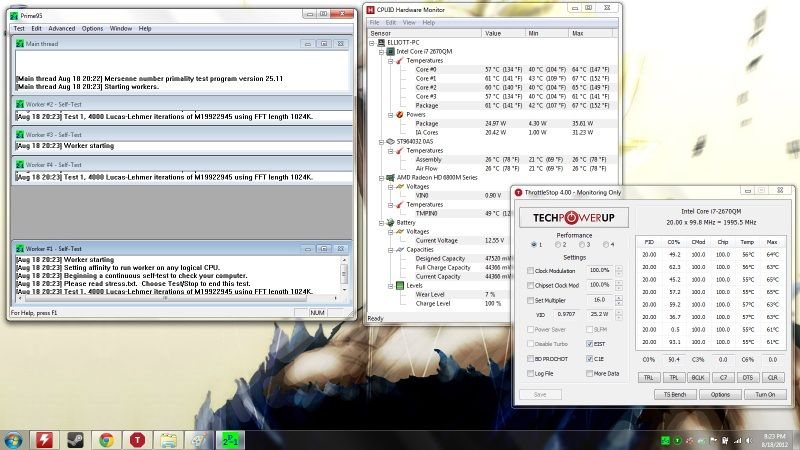Image resolution: width=800 pixels, height=450 pixels.
Task: Open TS Bench in ThrottleStop
Action: pos(674,394)
